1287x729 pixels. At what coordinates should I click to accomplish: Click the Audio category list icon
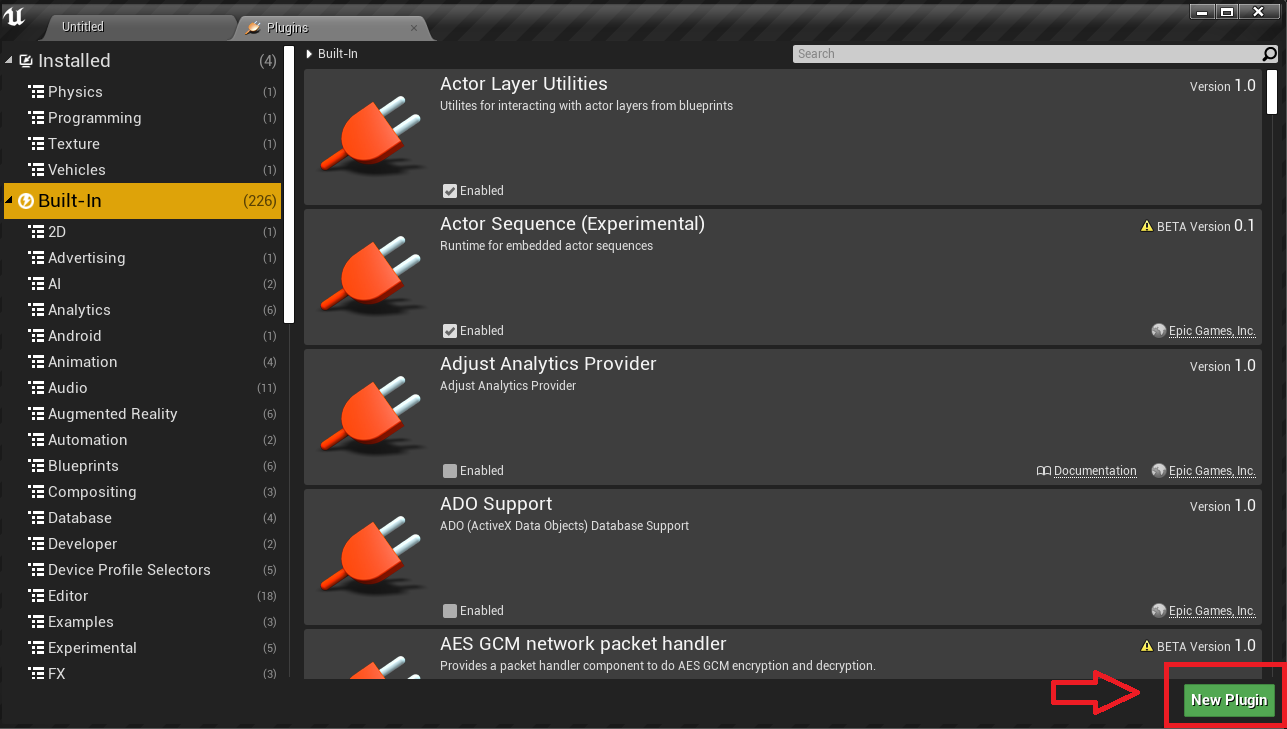click(x=36, y=388)
